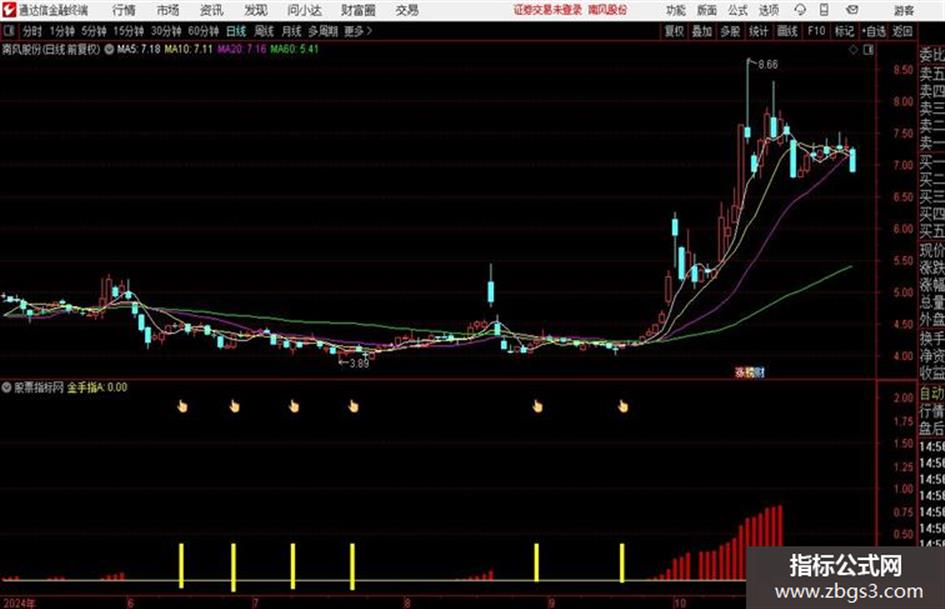Click the mobile phone icon in top bar
The image size is (945, 609).
(x=824, y=10)
